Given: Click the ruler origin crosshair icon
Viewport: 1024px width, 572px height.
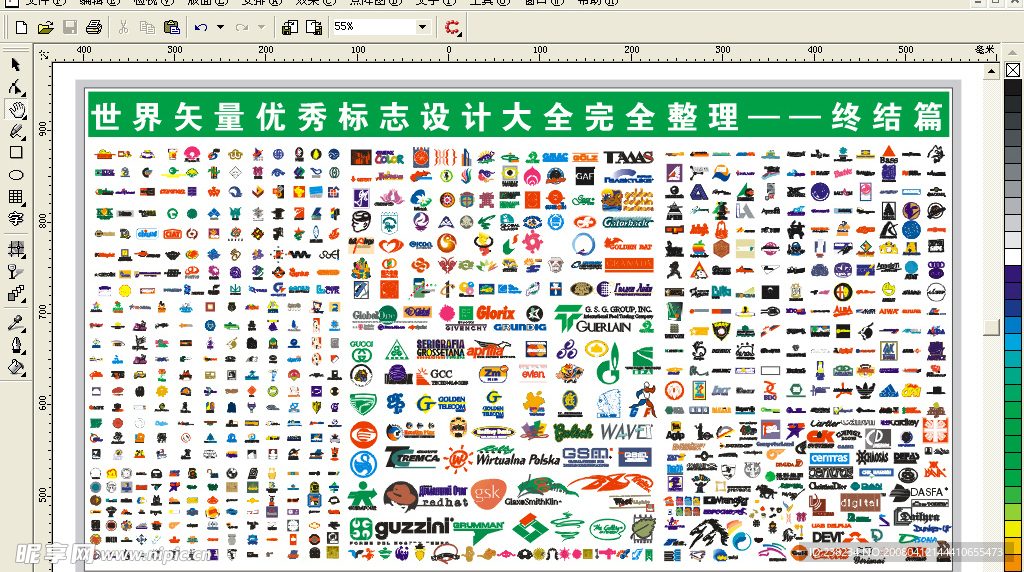Looking at the screenshot, I should 44,55.
